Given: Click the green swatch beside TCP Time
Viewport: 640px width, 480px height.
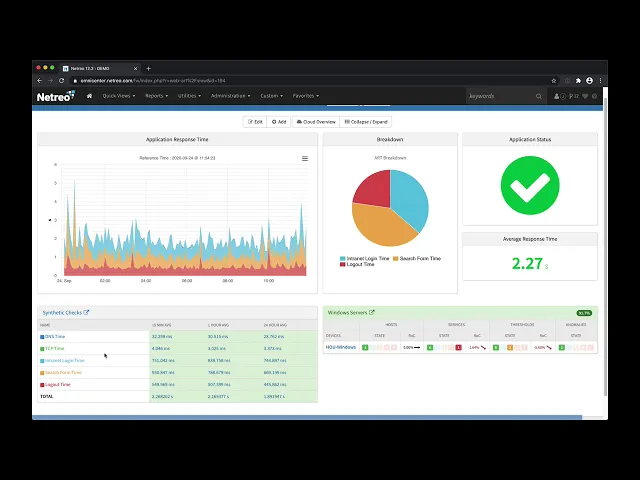Looking at the screenshot, I should pos(42,349).
